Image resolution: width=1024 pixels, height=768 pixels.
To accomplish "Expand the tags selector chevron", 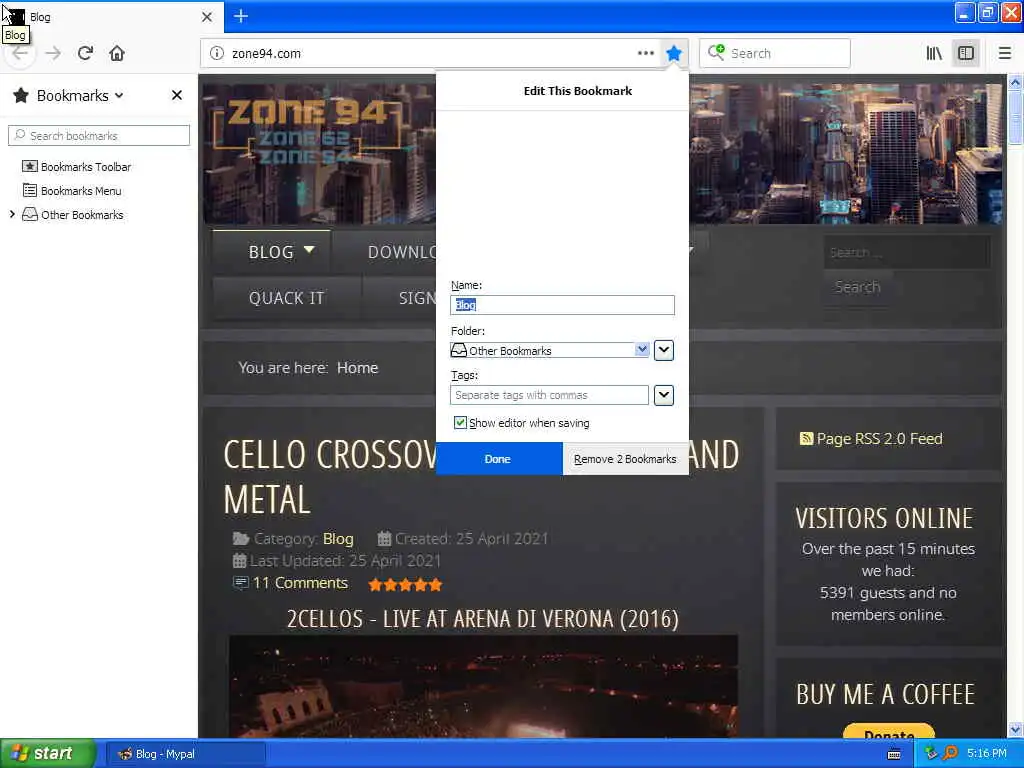I will pos(664,395).
